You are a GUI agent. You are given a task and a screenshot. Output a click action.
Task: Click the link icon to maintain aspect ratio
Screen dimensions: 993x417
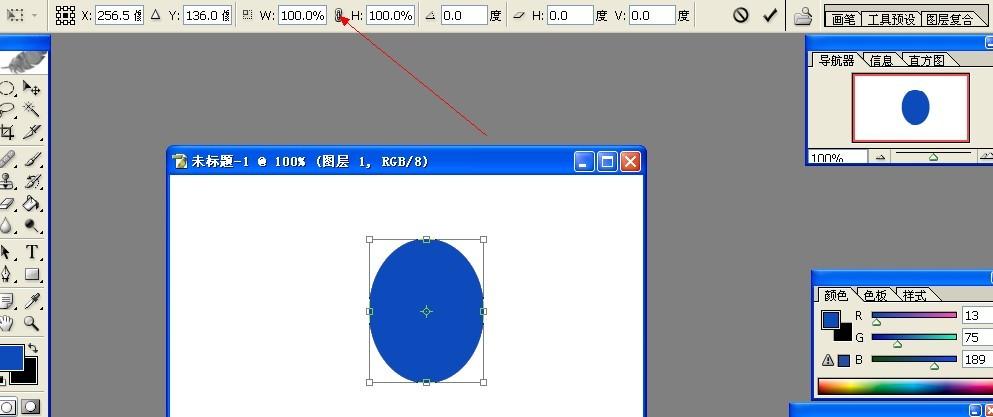coord(339,16)
